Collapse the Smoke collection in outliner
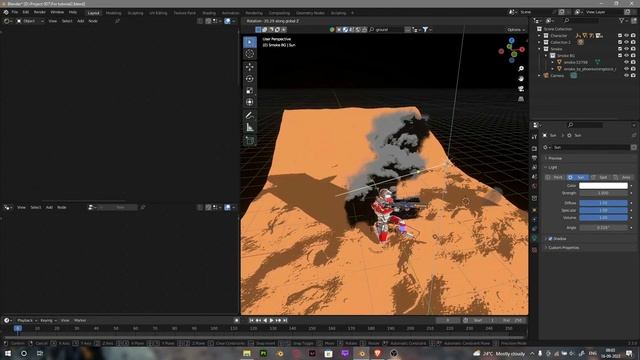The width and height of the screenshot is (640, 360). point(539,49)
